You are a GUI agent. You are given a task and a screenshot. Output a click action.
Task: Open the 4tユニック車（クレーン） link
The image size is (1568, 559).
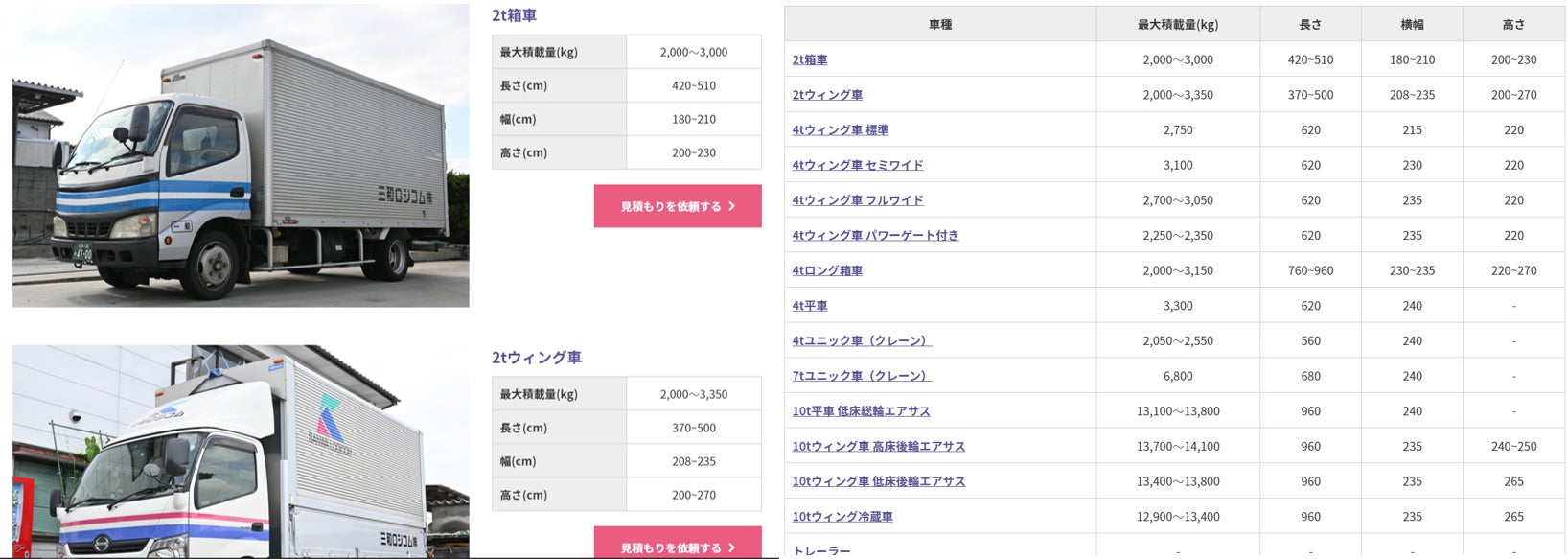[862, 341]
